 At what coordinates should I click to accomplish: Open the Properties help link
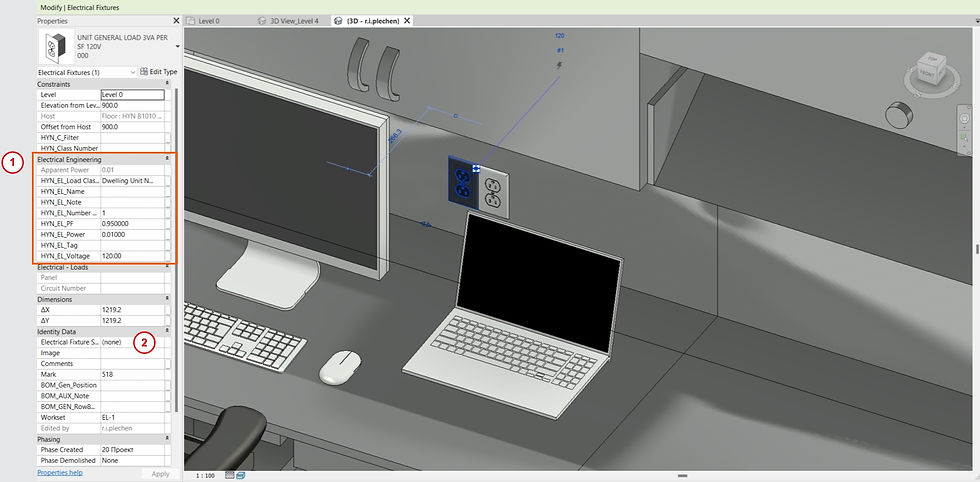[60, 473]
